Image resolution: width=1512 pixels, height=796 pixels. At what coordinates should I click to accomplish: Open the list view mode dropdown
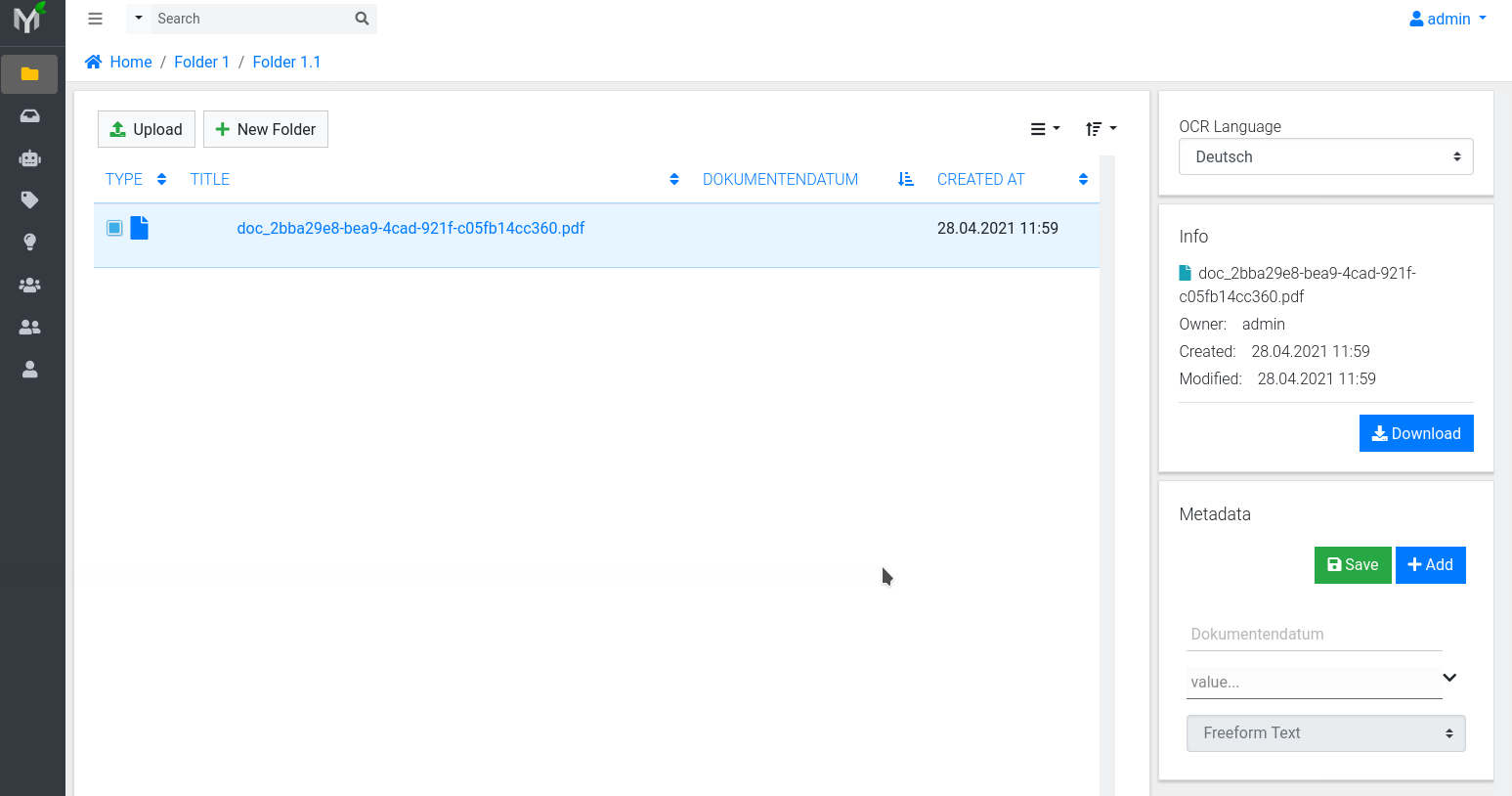(x=1045, y=129)
